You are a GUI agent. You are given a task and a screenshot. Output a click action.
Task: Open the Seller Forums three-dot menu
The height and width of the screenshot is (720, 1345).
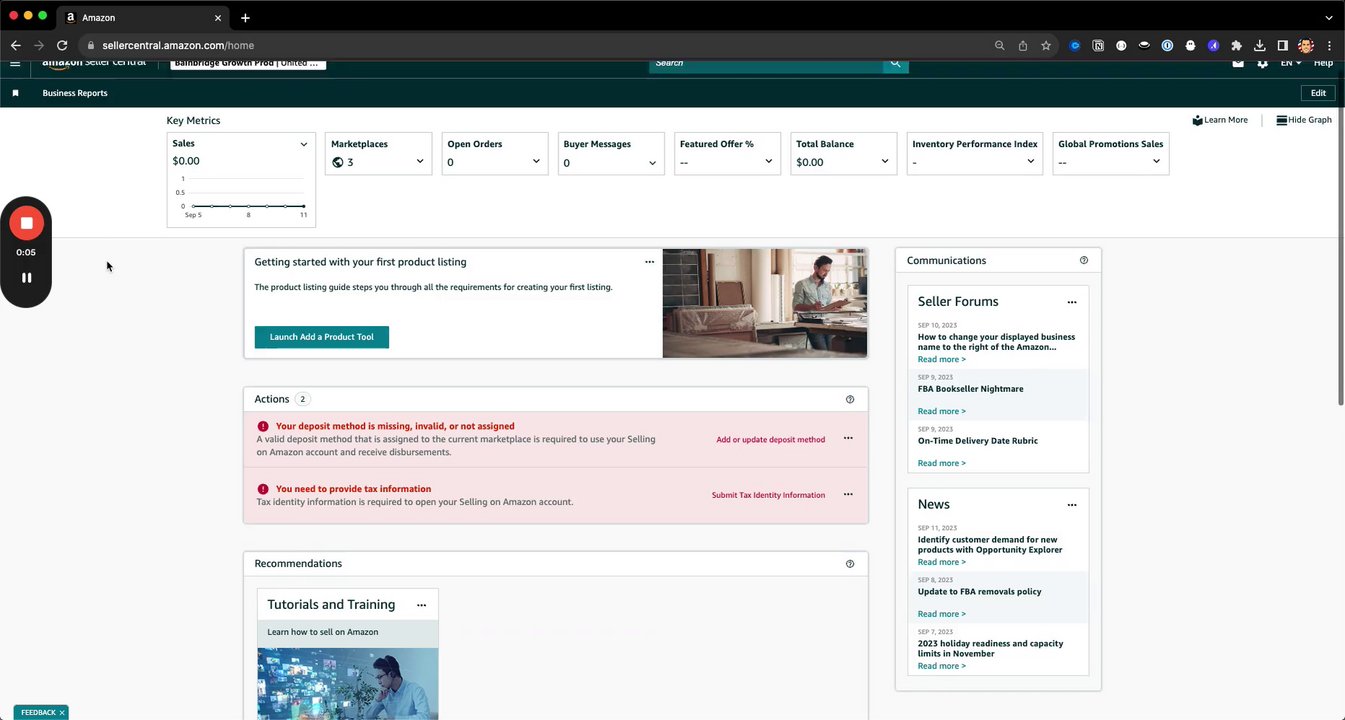1072,302
